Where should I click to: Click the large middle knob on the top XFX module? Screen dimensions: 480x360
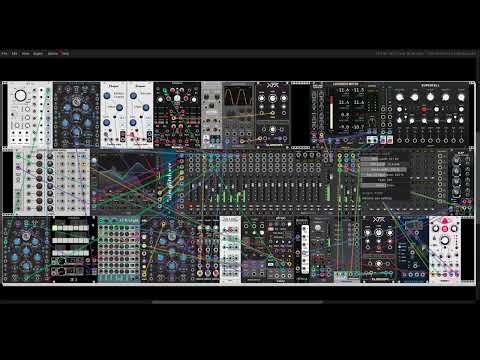273,98
